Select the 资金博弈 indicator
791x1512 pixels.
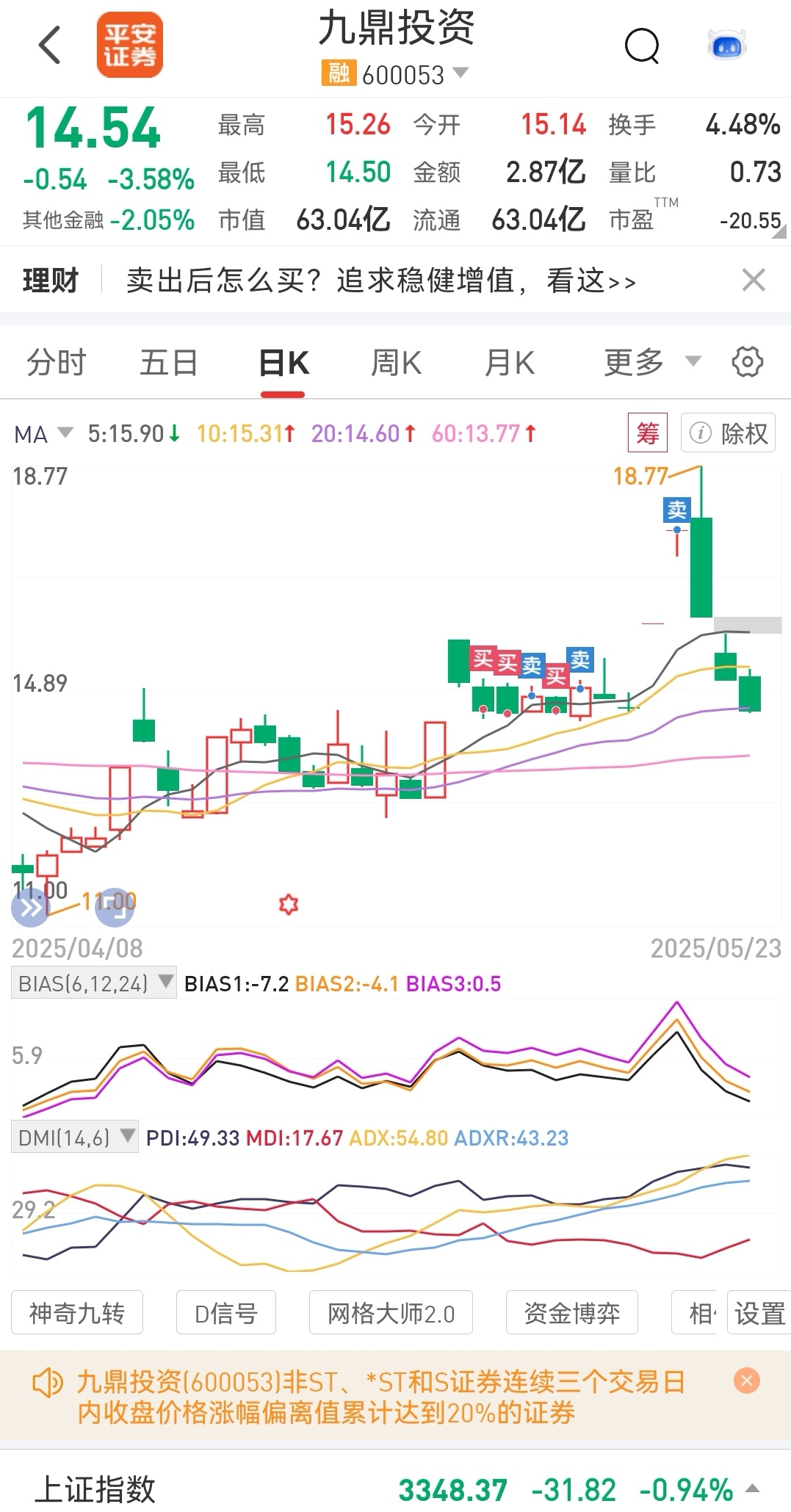(x=572, y=1313)
